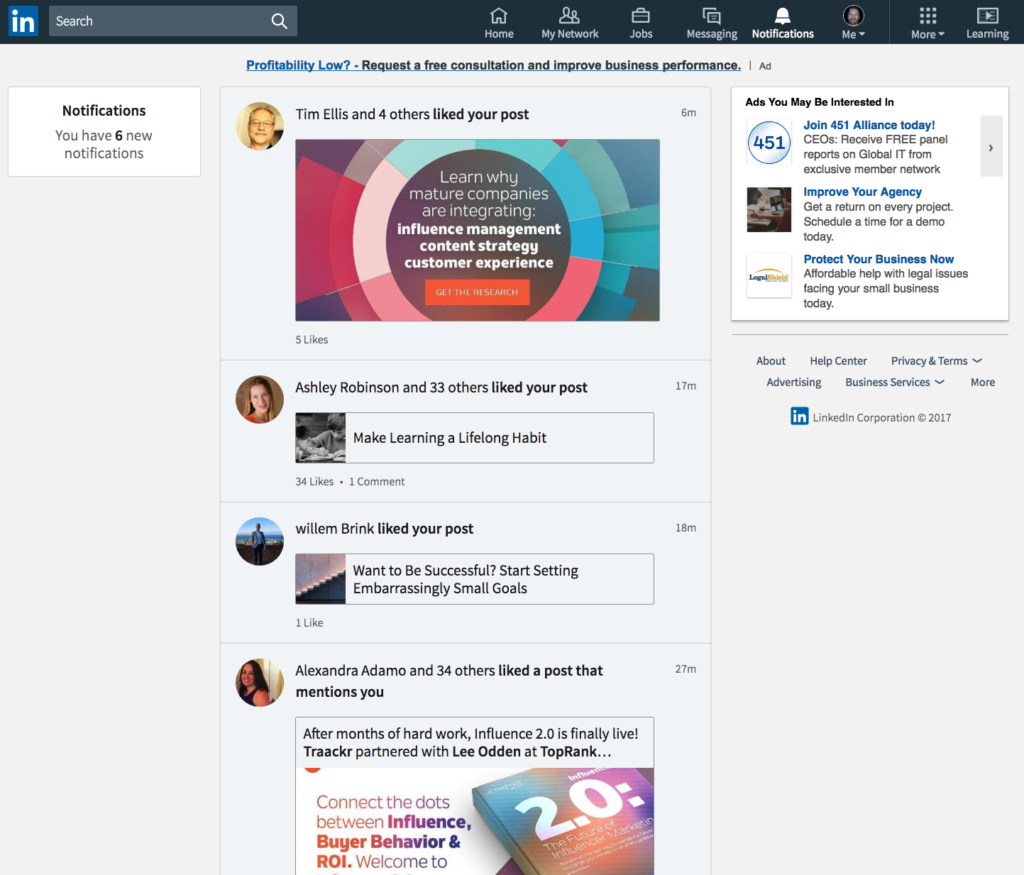Open the Profitability Low? ad link

click(x=493, y=65)
